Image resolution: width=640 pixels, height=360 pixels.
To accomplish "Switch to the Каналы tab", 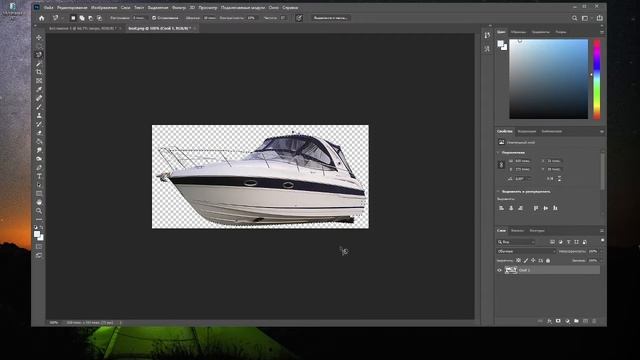I will (x=517, y=231).
